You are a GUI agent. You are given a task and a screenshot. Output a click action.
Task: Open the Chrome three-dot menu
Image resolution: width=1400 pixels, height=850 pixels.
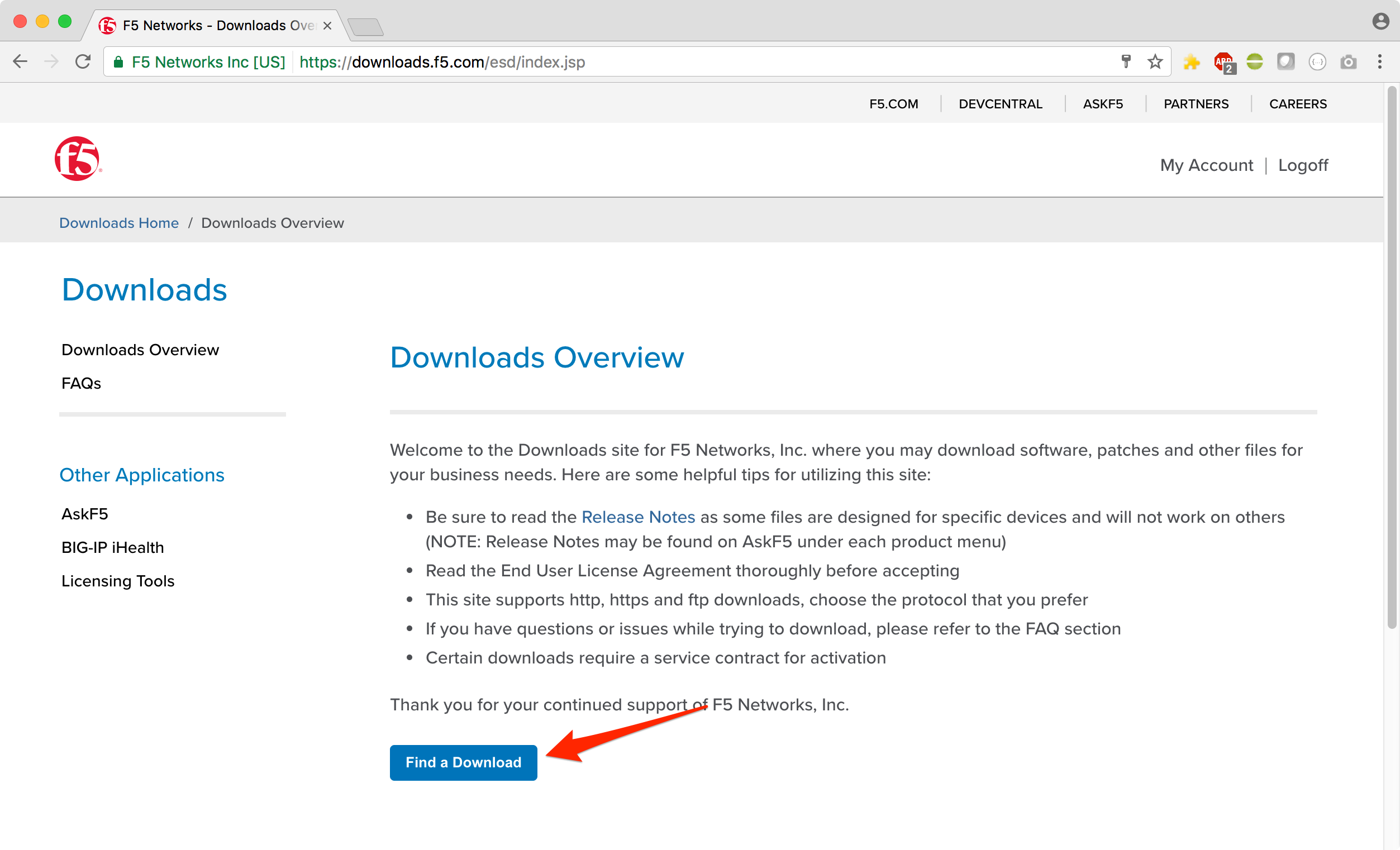(1379, 61)
